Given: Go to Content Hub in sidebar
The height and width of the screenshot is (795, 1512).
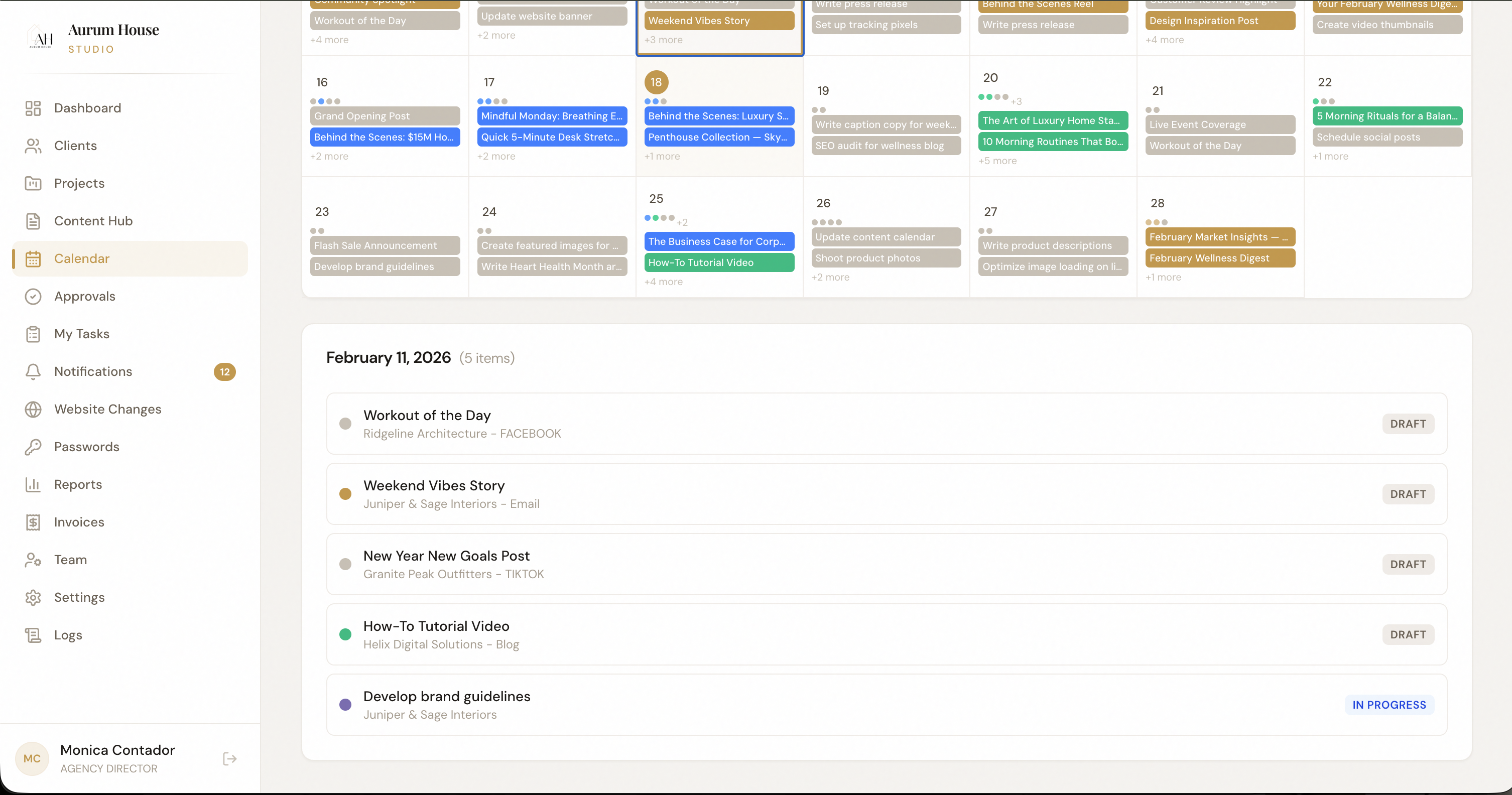Looking at the screenshot, I should 93,221.
